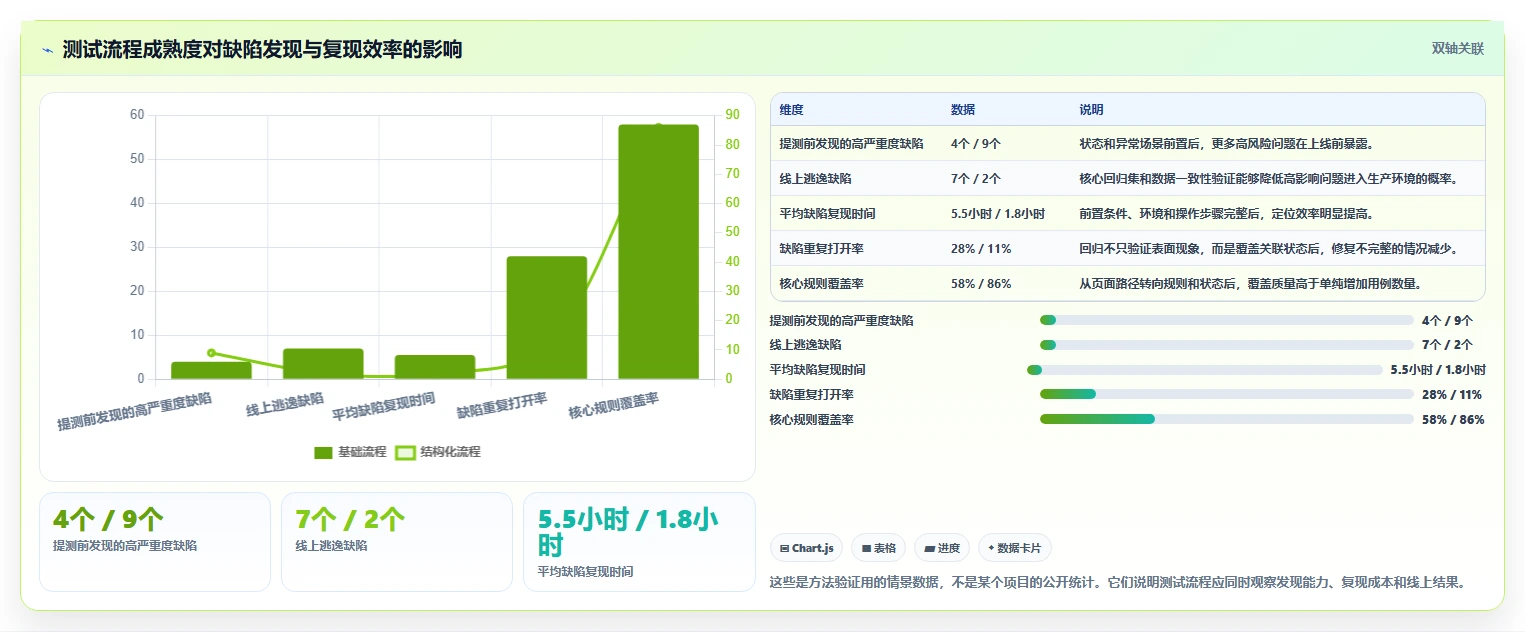Click table cell 7个 / 2个
The height and width of the screenshot is (632, 1525).
(976, 179)
